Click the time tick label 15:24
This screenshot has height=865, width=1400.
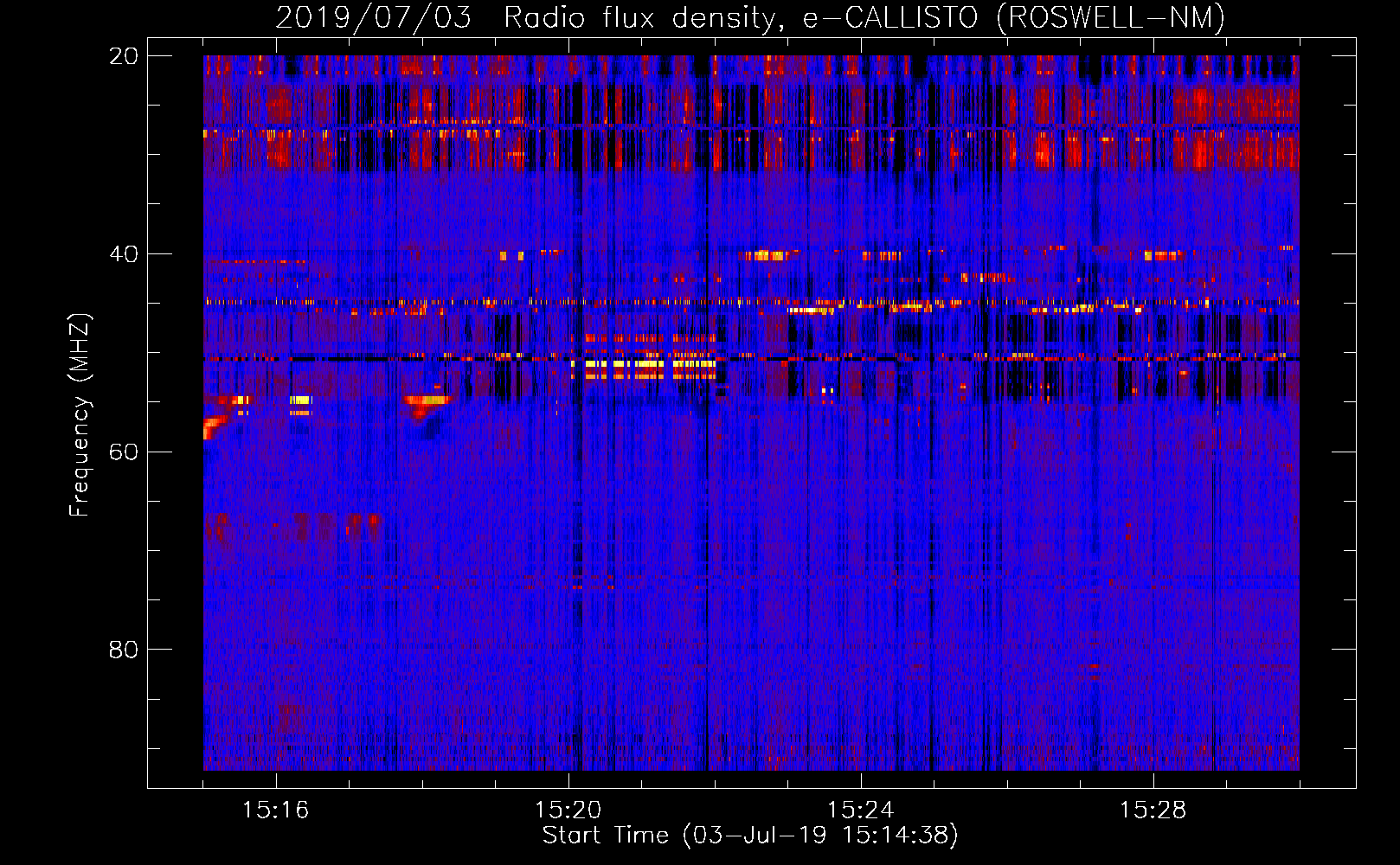pos(861,811)
